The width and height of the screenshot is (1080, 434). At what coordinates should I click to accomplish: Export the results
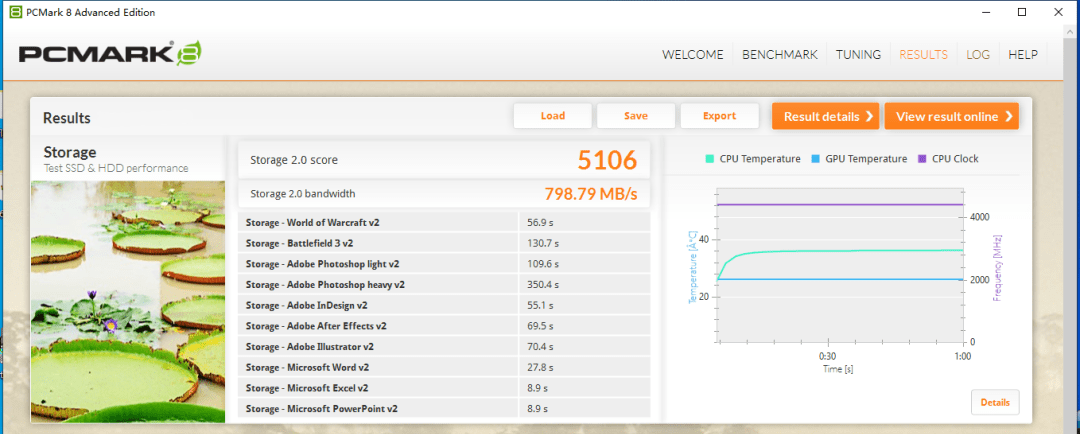point(720,116)
